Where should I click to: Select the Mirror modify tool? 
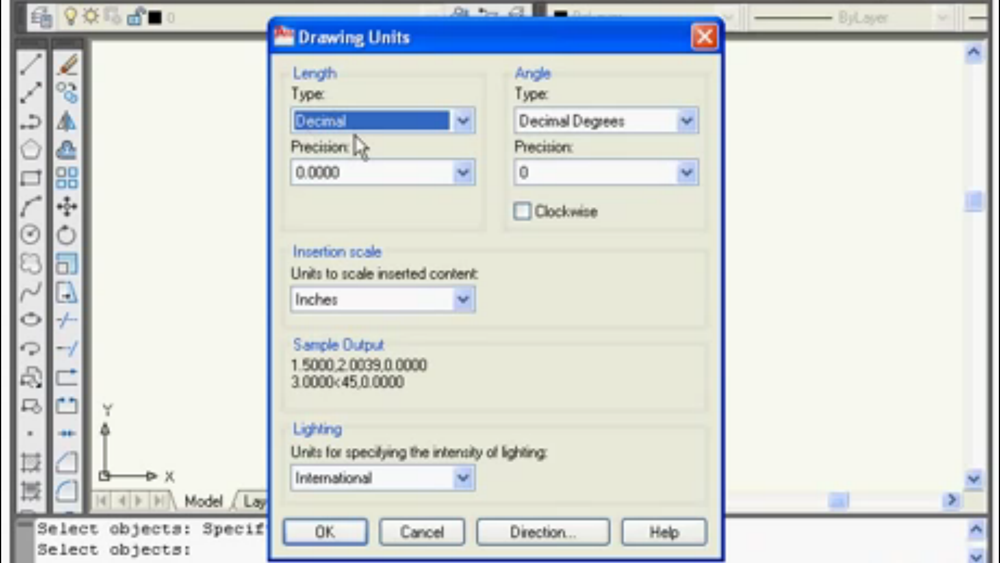pos(66,121)
